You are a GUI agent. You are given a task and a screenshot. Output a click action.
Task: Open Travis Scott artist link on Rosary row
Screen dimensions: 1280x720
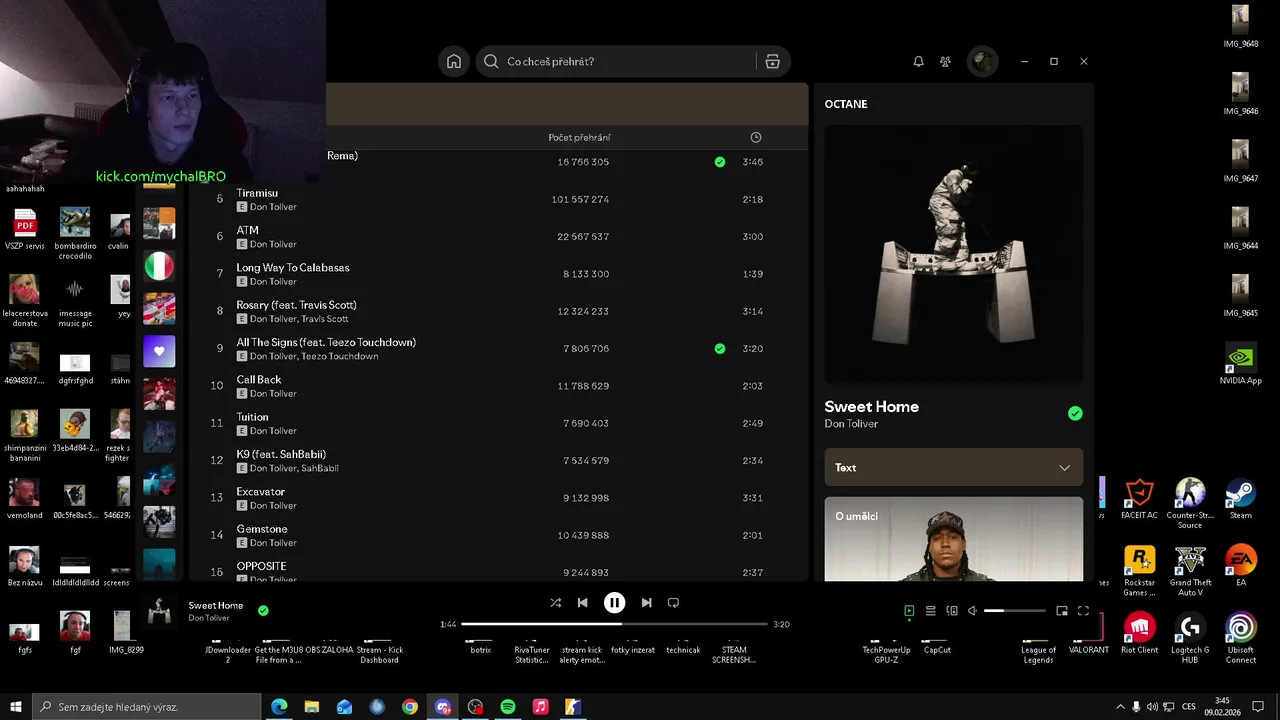(x=325, y=319)
